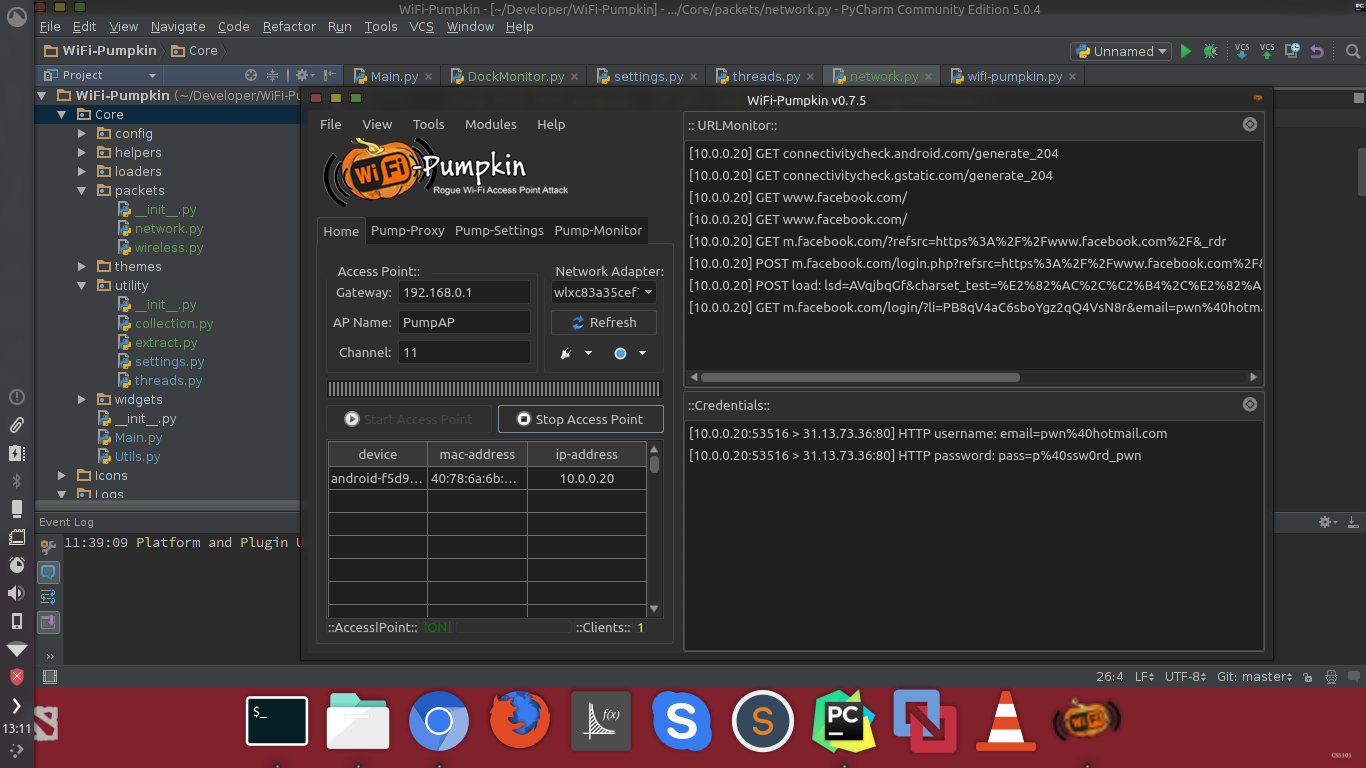Image resolution: width=1366 pixels, height=768 pixels.
Task: Open PyCharm Refactor menu
Action: pyautogui.click(x=289, y=27)
